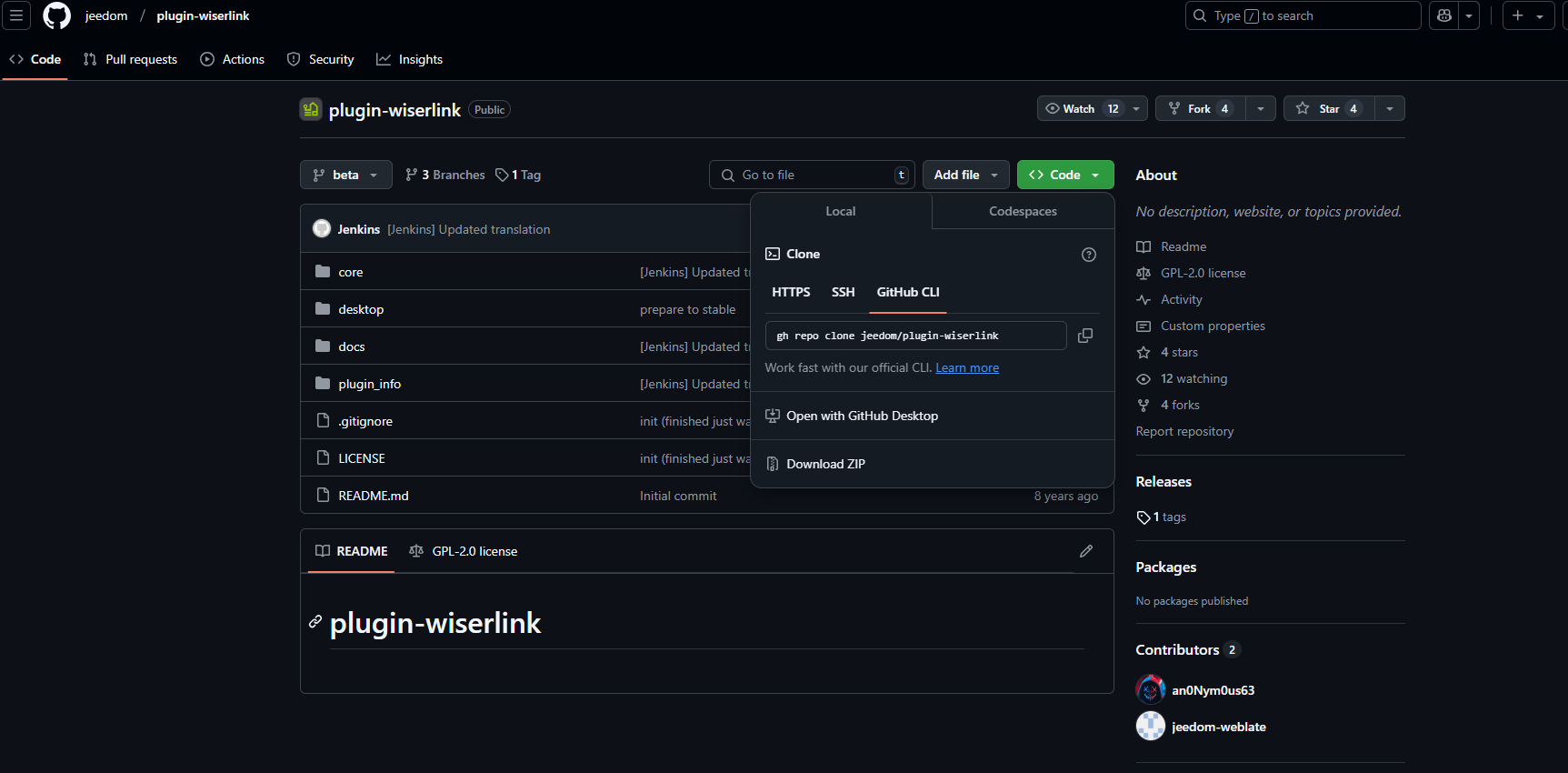Open the Actions tab
The image size is (1568, 773).
click(232, 59)
